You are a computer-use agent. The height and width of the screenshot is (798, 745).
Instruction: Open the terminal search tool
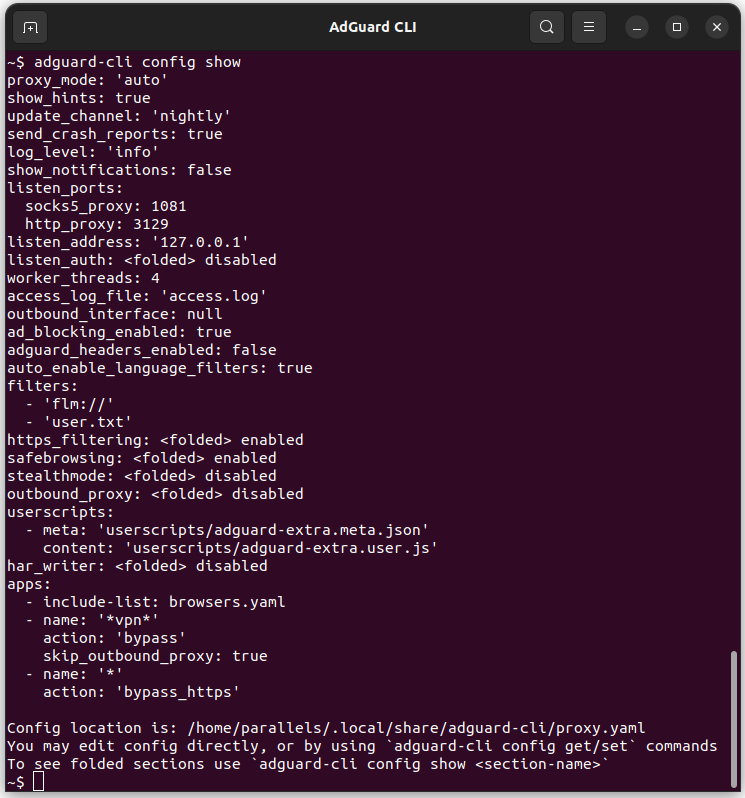tap(547, 27)
